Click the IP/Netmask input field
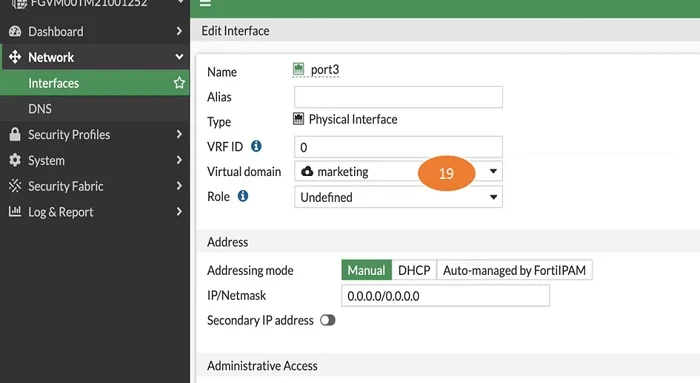Image resolution: width=700 pixels, height=383 pixels. click(446, 296)
